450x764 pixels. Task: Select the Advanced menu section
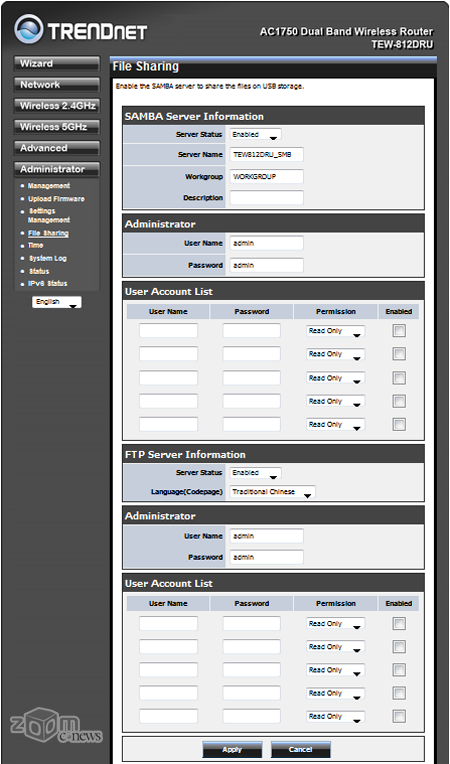click(x=57, y=148)
